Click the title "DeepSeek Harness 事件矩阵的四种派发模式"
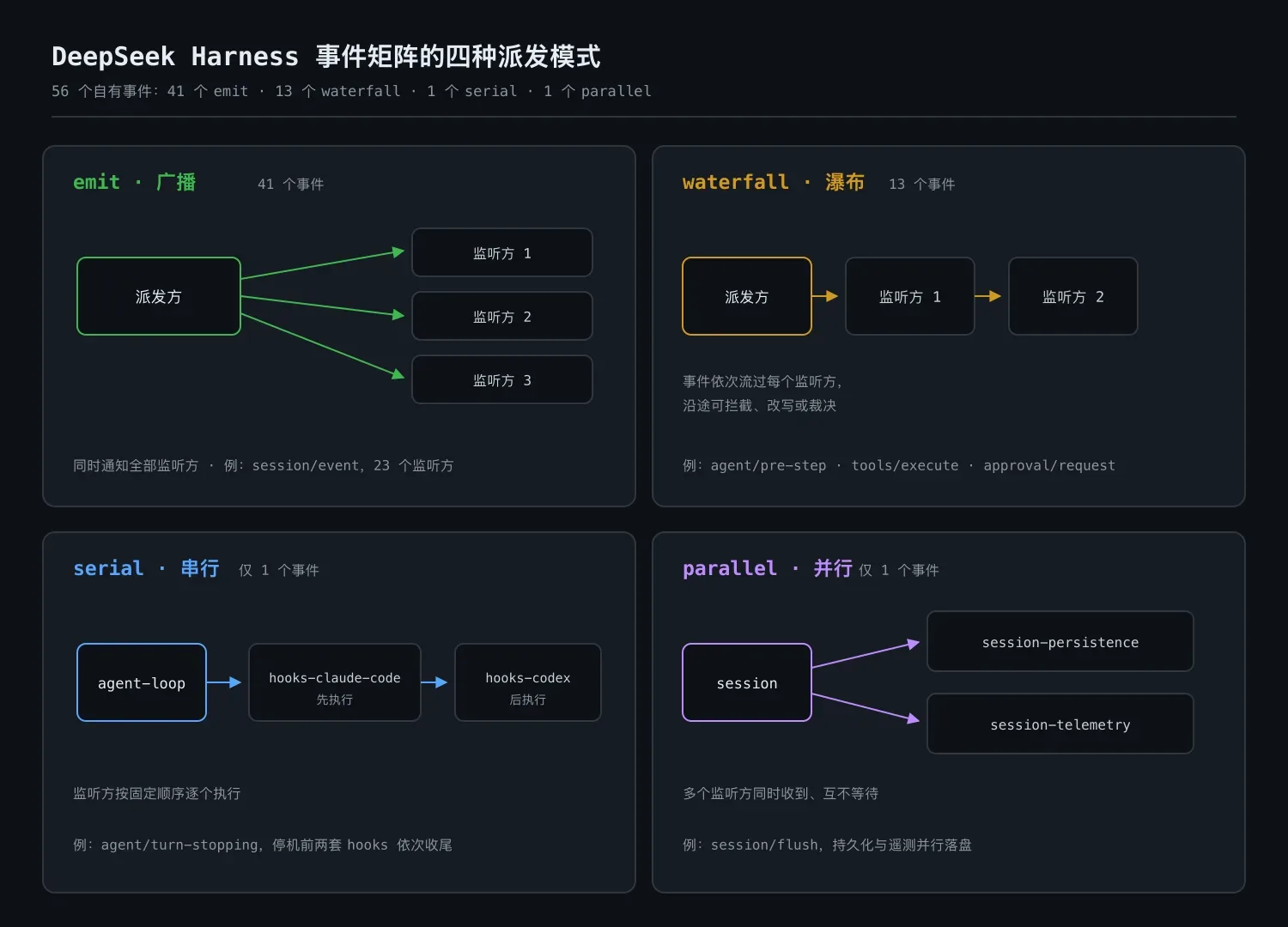Screen dimensions: 1288x927 (x=326, y=57)
